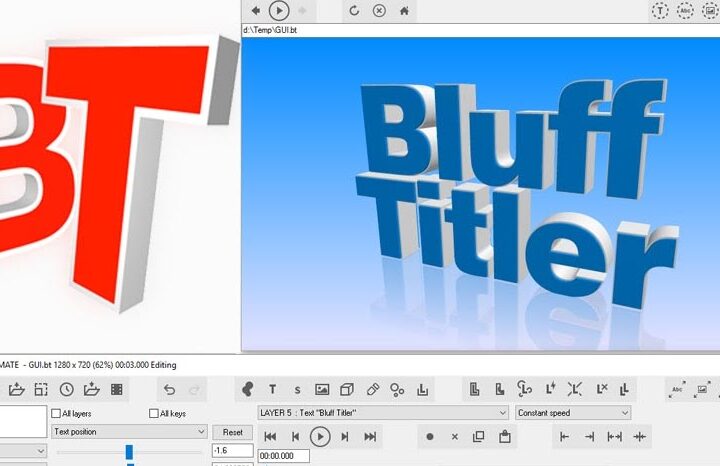
Task: Click the L icon with looping arrow
Action: [524, 389]
